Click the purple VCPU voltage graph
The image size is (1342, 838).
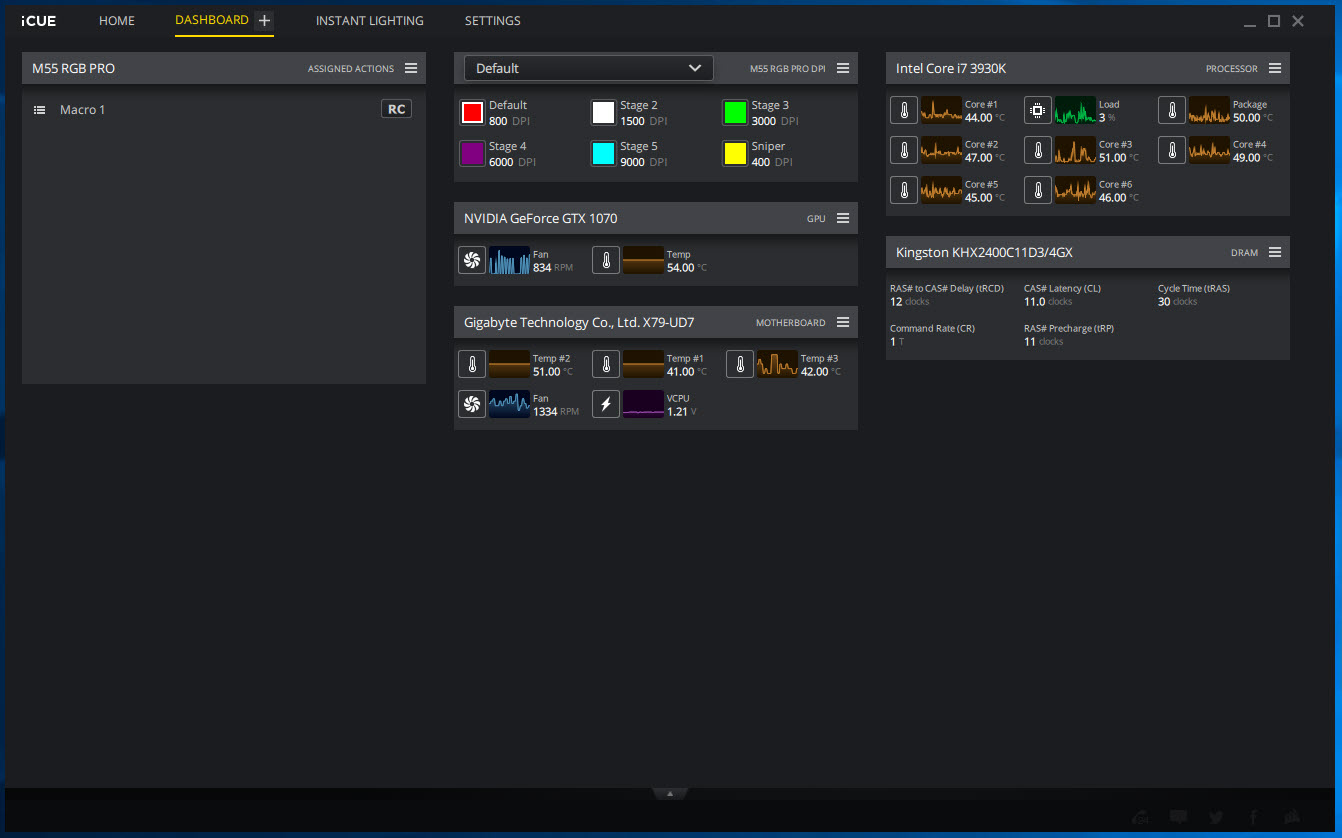[643, 404]
